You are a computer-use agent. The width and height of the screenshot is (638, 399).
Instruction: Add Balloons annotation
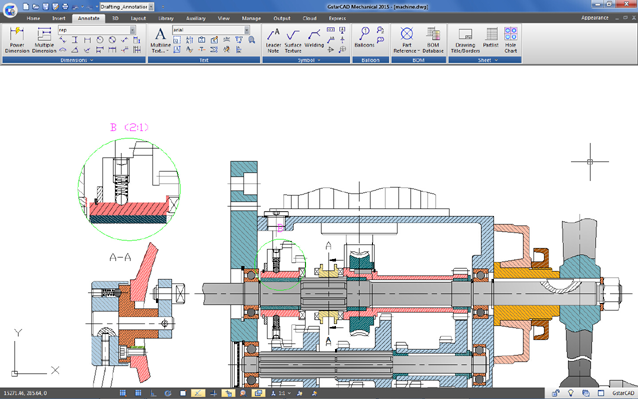pyautogui.click(x=364, y=37)
